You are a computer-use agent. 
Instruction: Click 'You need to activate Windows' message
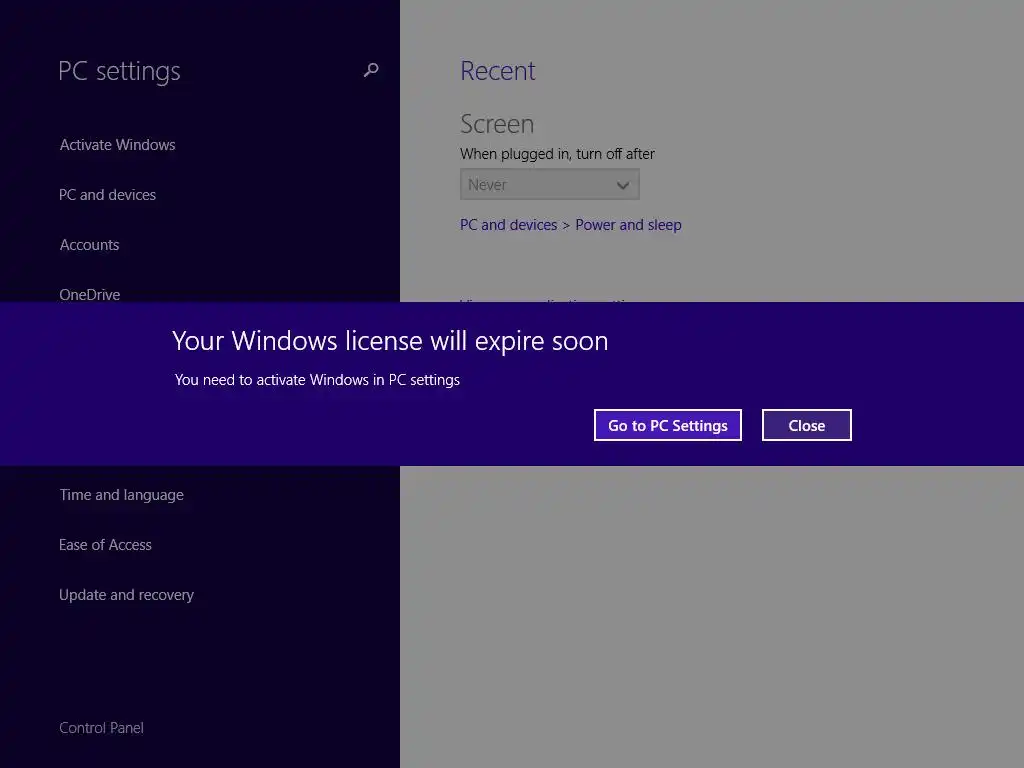click(317, 380)
